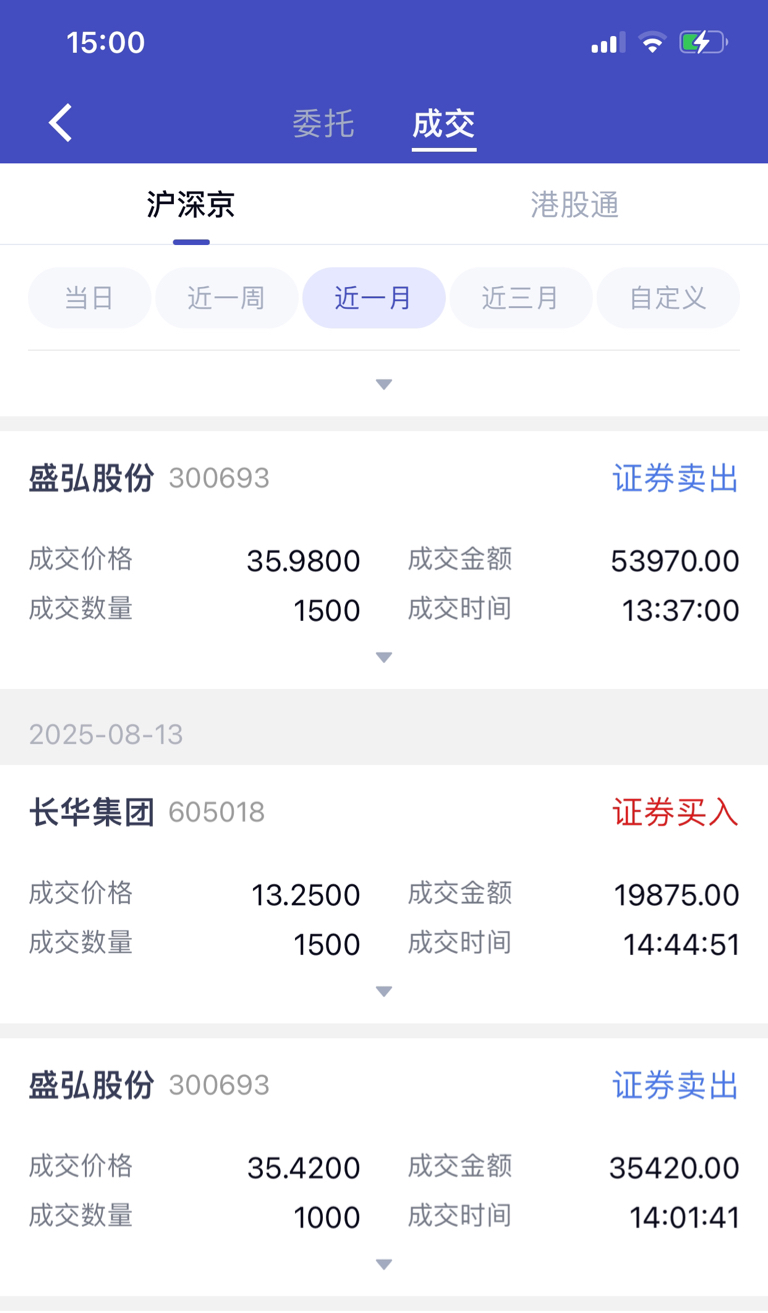
Task: Open 长华集团 605018 stock entry
Action: (147, 812)
